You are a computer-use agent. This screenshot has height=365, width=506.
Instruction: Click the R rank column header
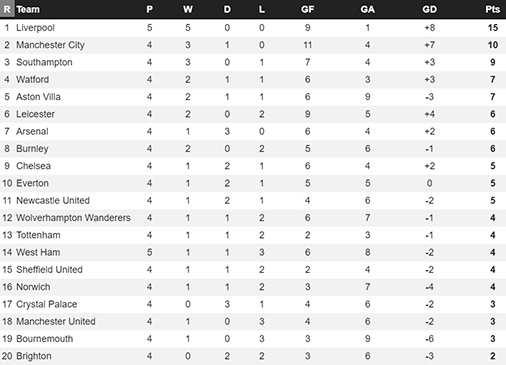pos(7,9)
